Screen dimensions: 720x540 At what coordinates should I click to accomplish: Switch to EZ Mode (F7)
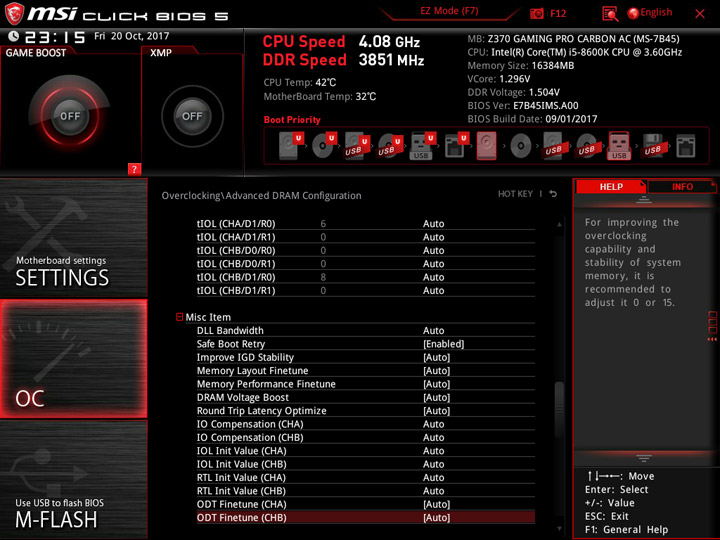tap(449, 11)
